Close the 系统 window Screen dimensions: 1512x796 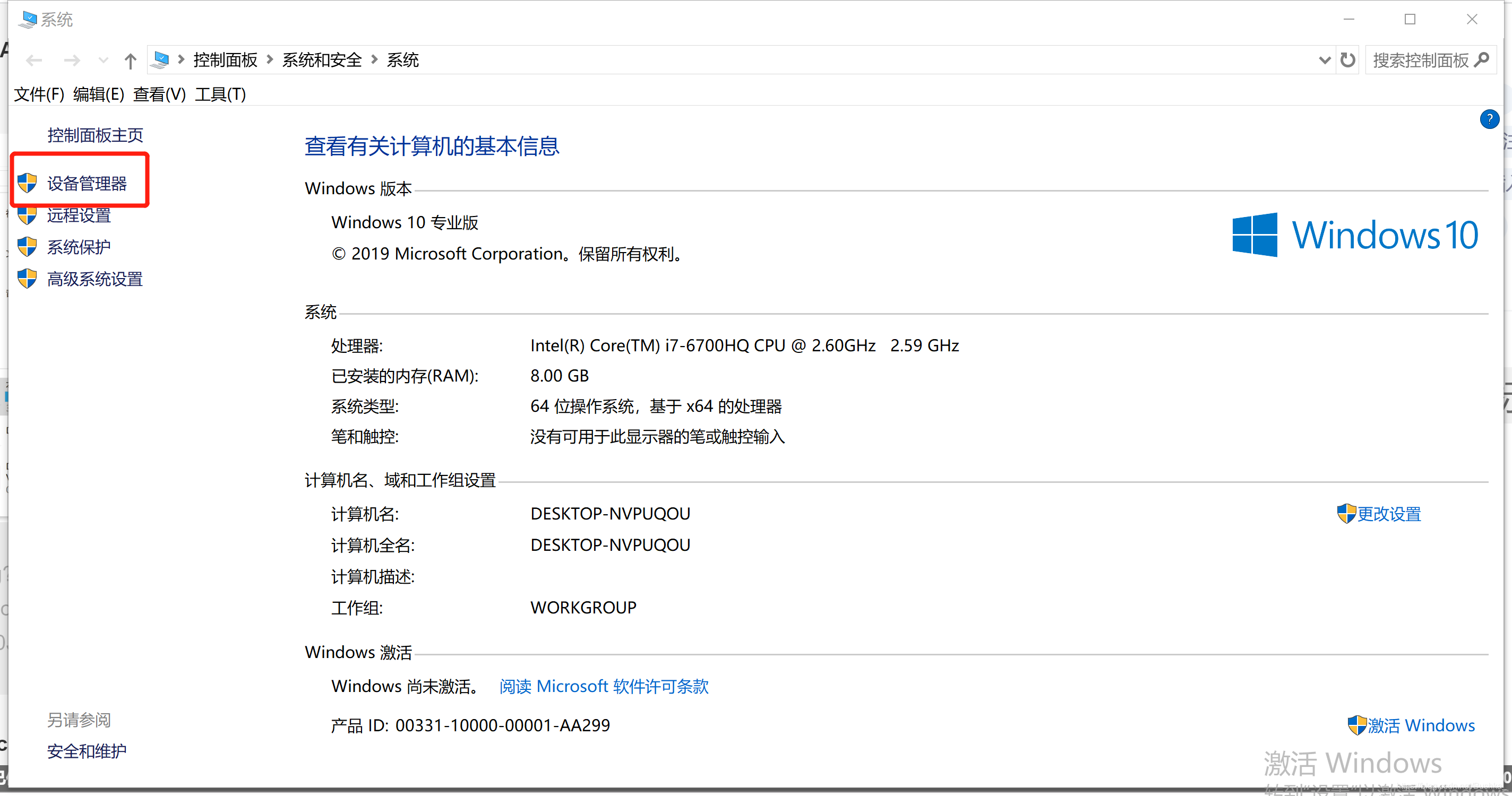pos(1472,19)
